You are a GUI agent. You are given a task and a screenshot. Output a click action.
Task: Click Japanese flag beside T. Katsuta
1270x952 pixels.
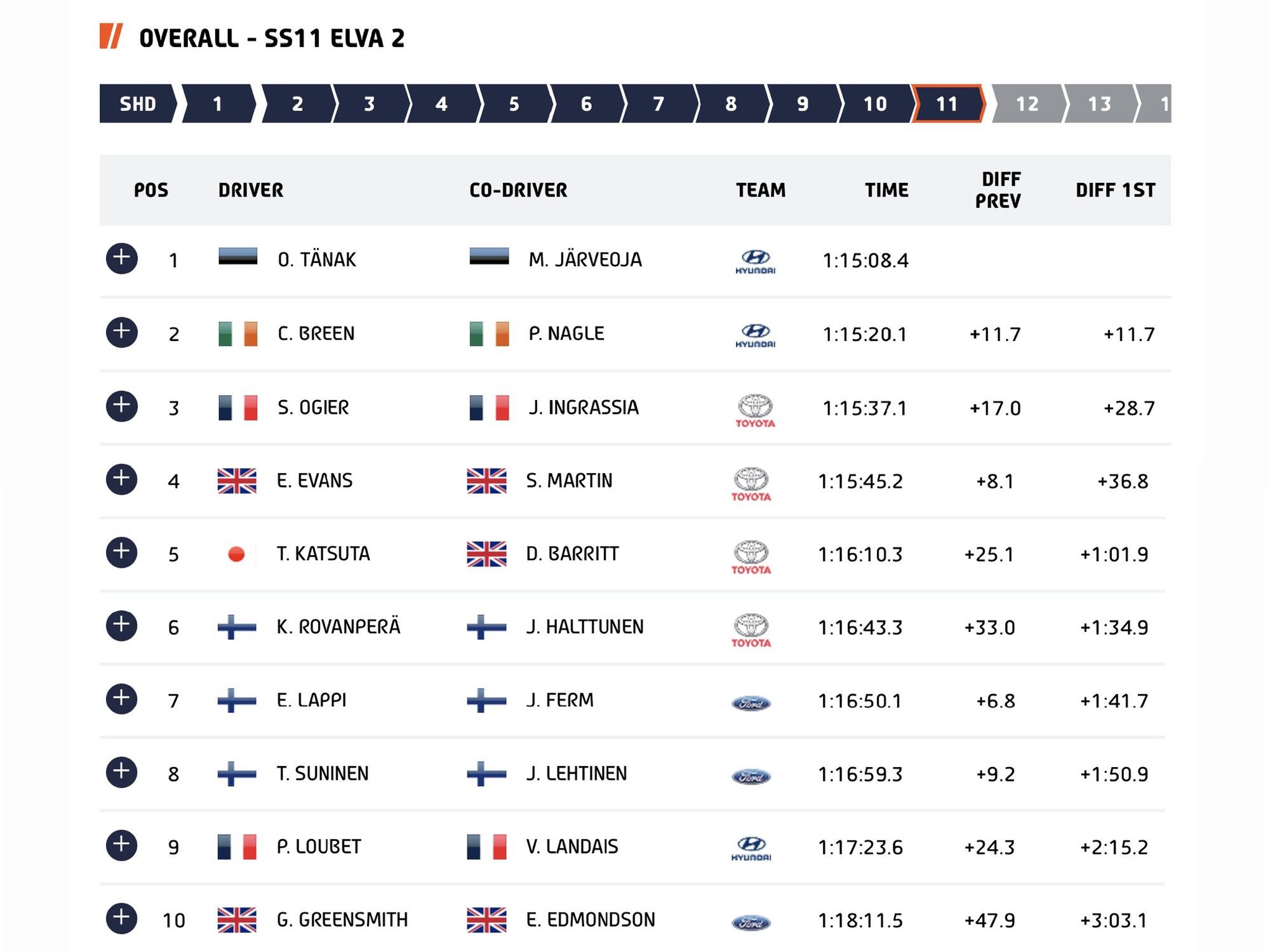point(236,554)
